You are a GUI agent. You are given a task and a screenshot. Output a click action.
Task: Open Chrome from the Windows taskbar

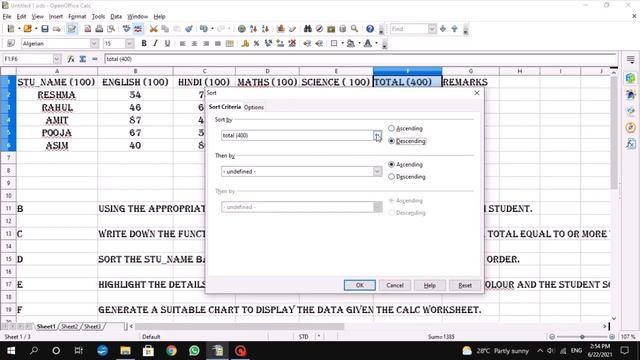coord(171,351)
